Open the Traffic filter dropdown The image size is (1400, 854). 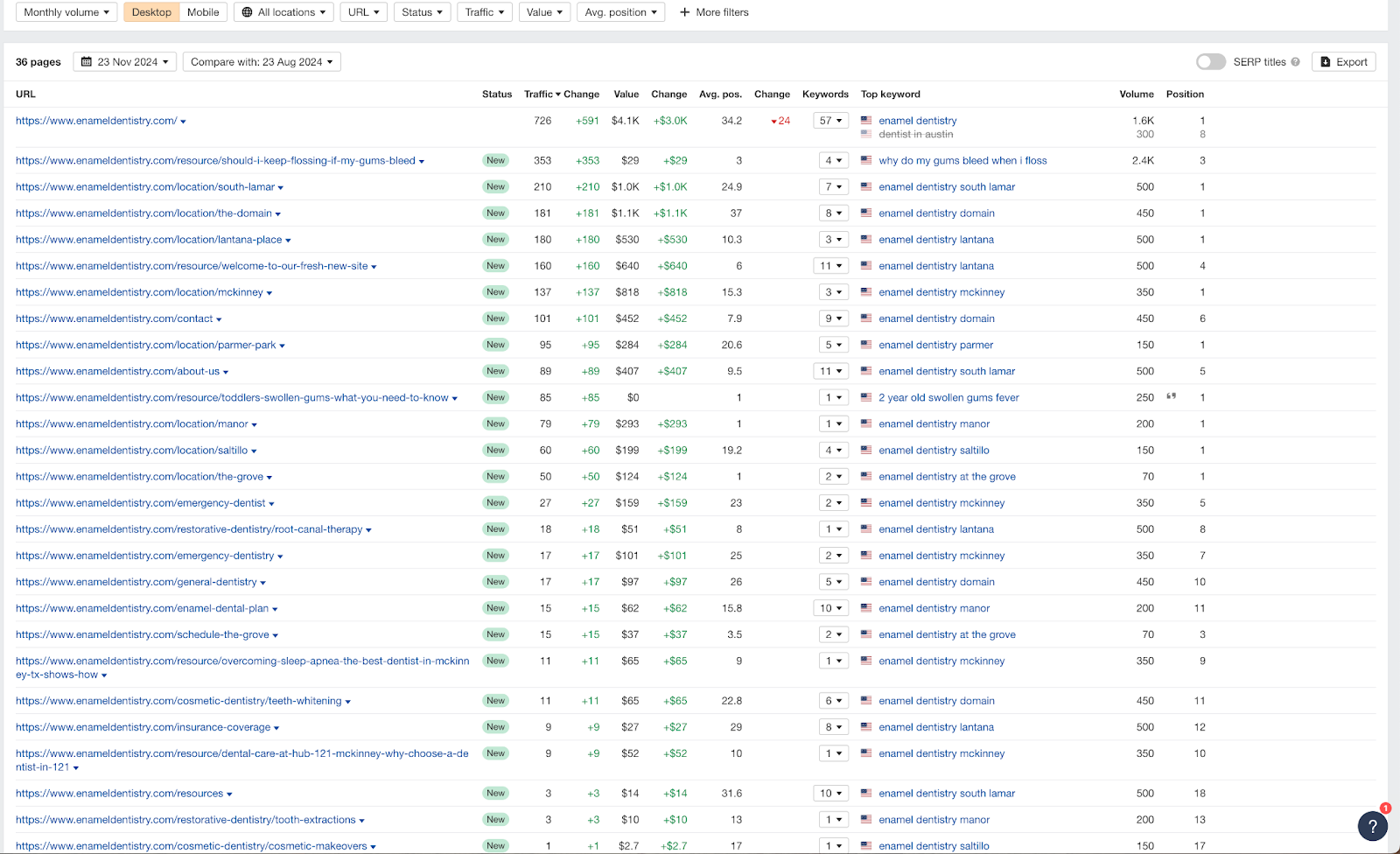point(485,12)
